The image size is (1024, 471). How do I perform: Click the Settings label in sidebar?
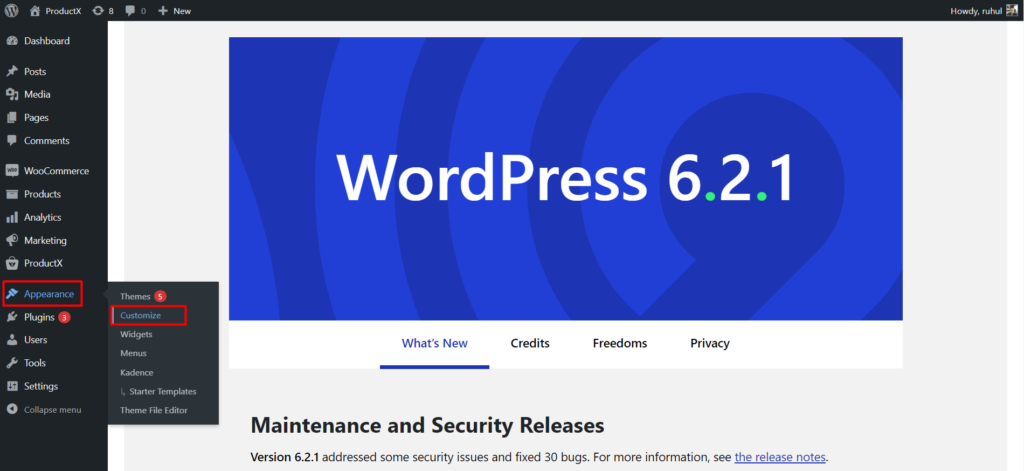(41, 387)
